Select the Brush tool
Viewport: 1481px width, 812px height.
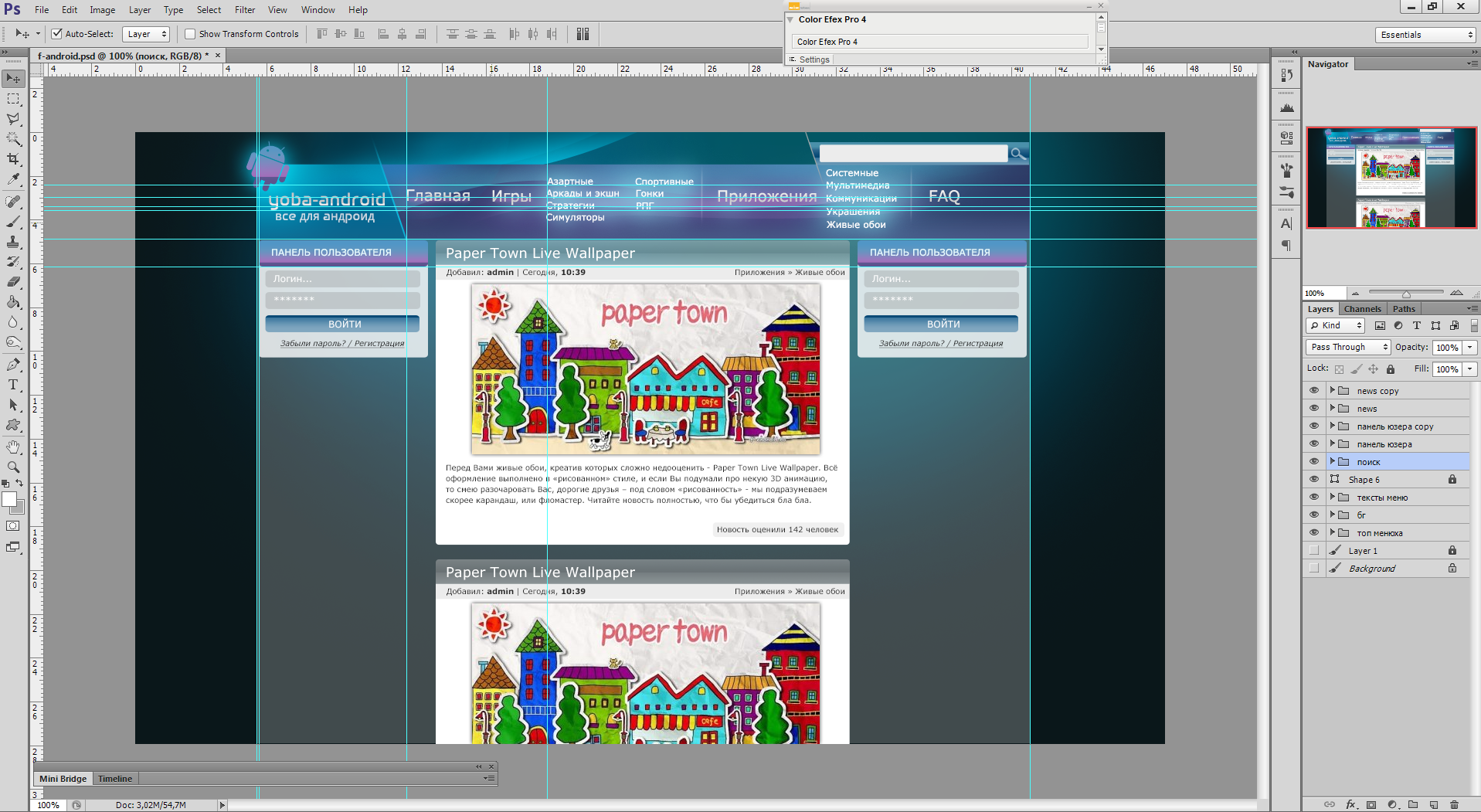(x=14, y=222)
